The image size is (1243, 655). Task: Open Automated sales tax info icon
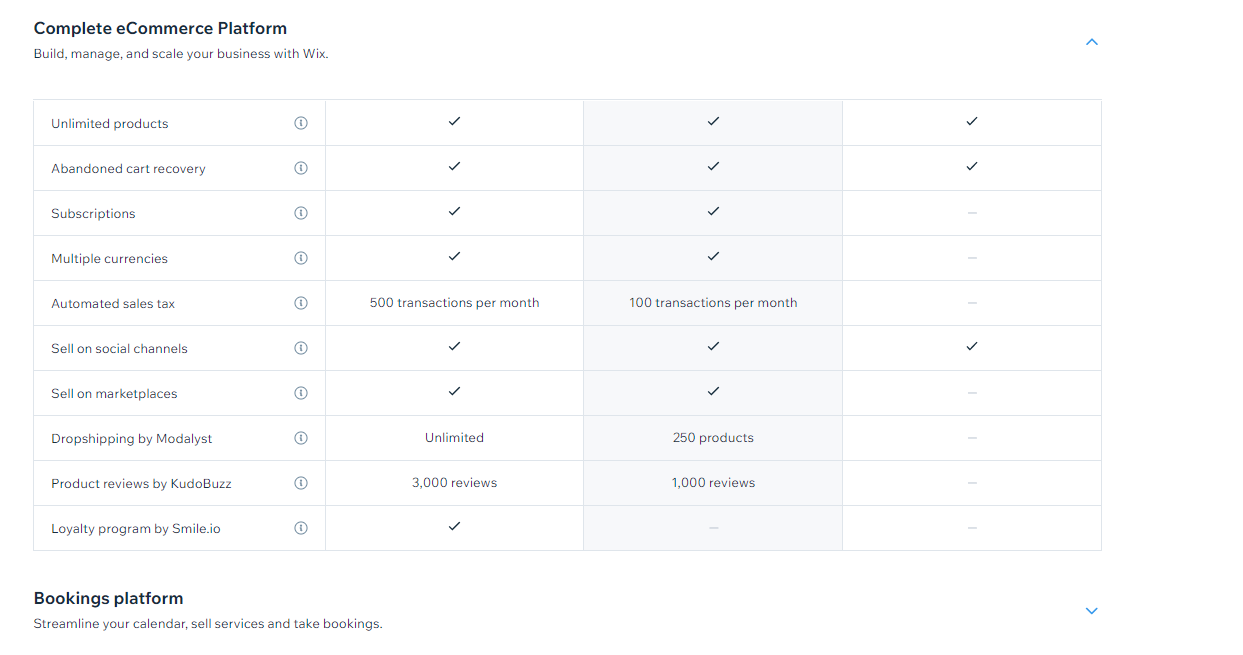coord(301,303)
